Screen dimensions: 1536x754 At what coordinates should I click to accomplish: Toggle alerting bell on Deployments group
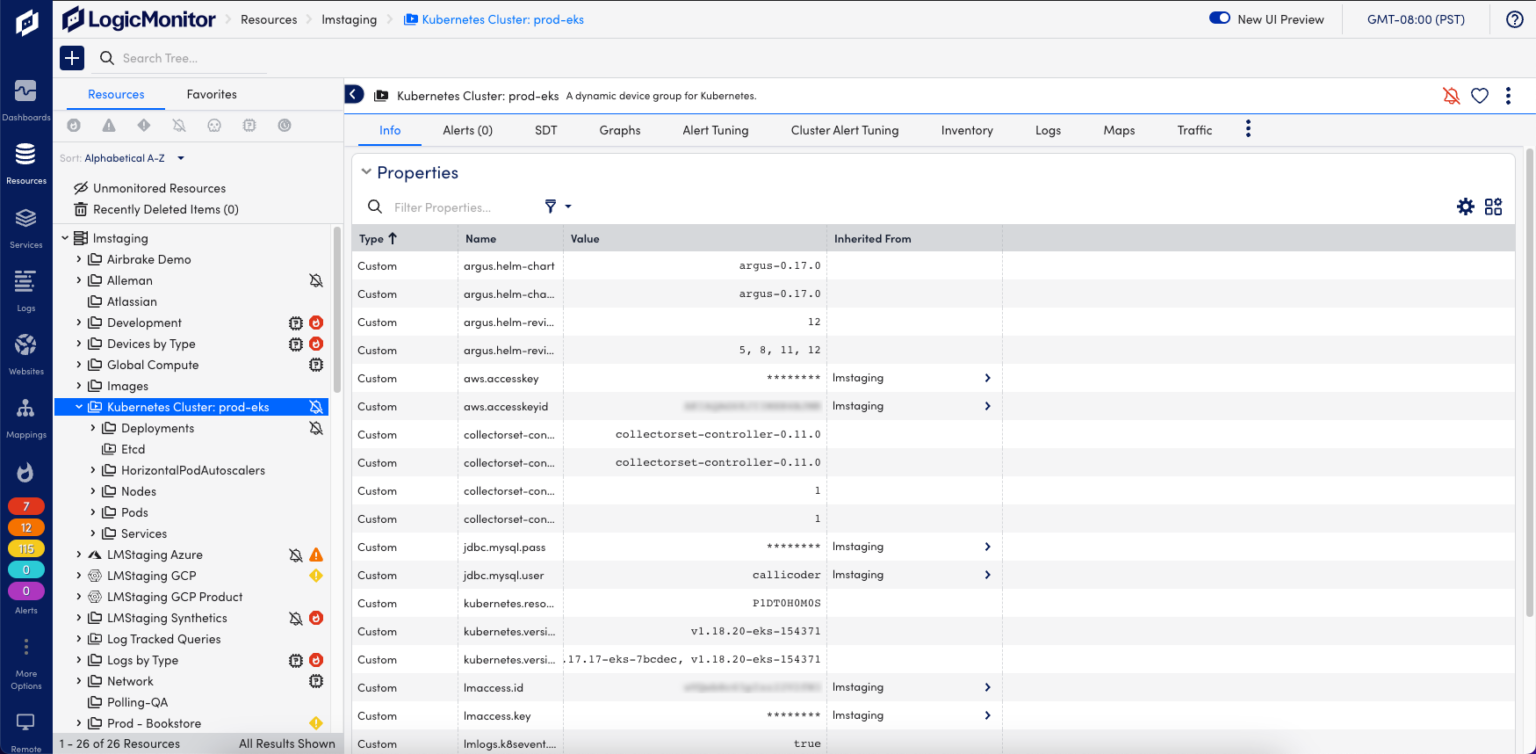(317, 428)
